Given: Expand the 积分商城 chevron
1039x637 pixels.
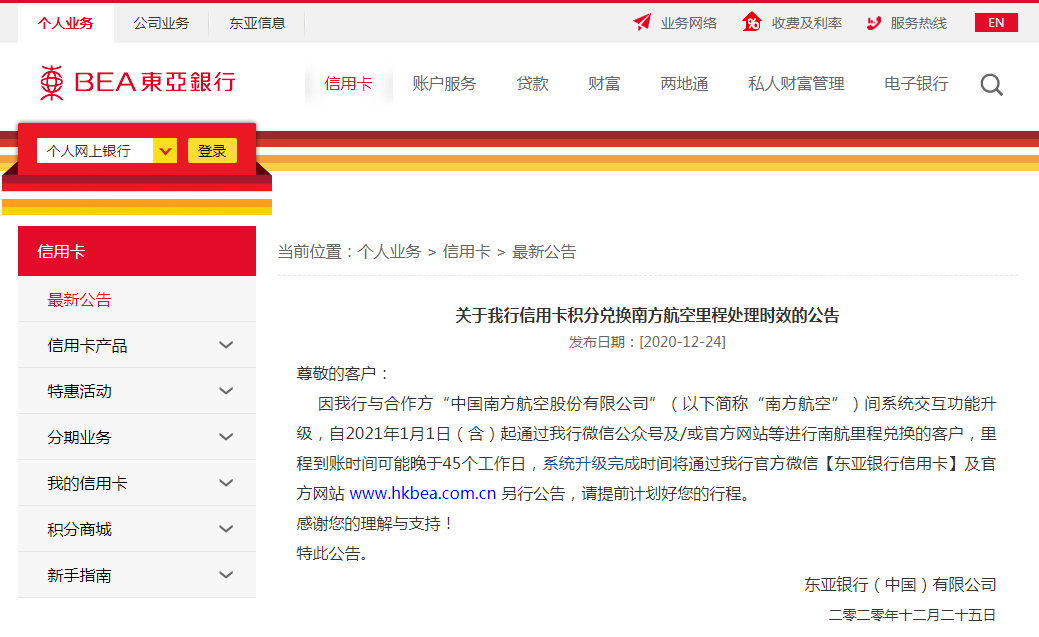Looking at the screenshot, I should pos(226,529).
